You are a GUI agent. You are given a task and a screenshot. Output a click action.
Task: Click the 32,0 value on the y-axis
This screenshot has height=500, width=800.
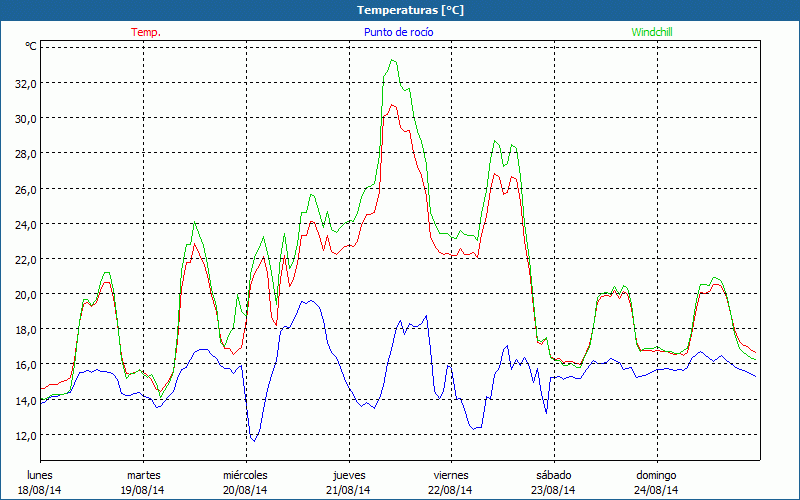click(25, 83)
